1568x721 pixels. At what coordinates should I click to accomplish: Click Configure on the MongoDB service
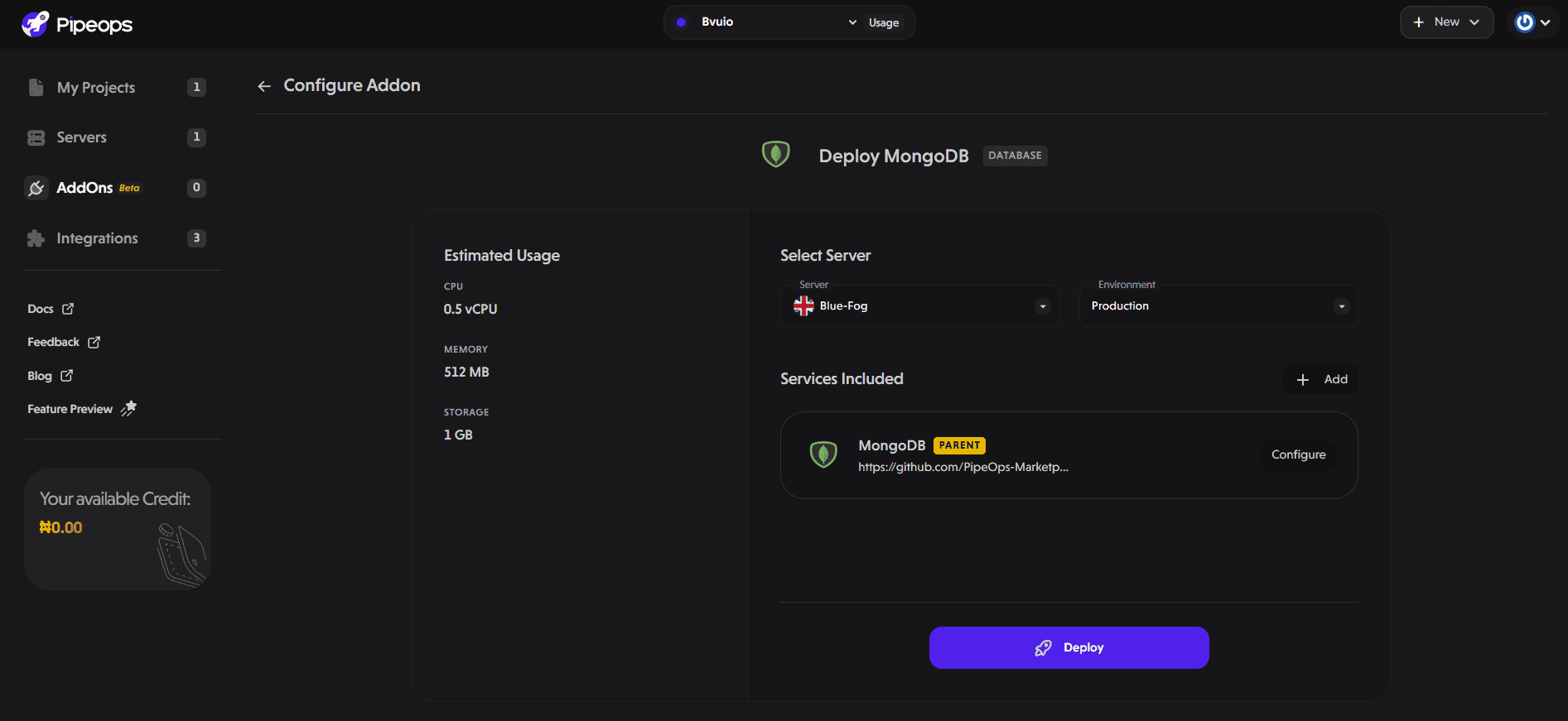coord(1298,454)
